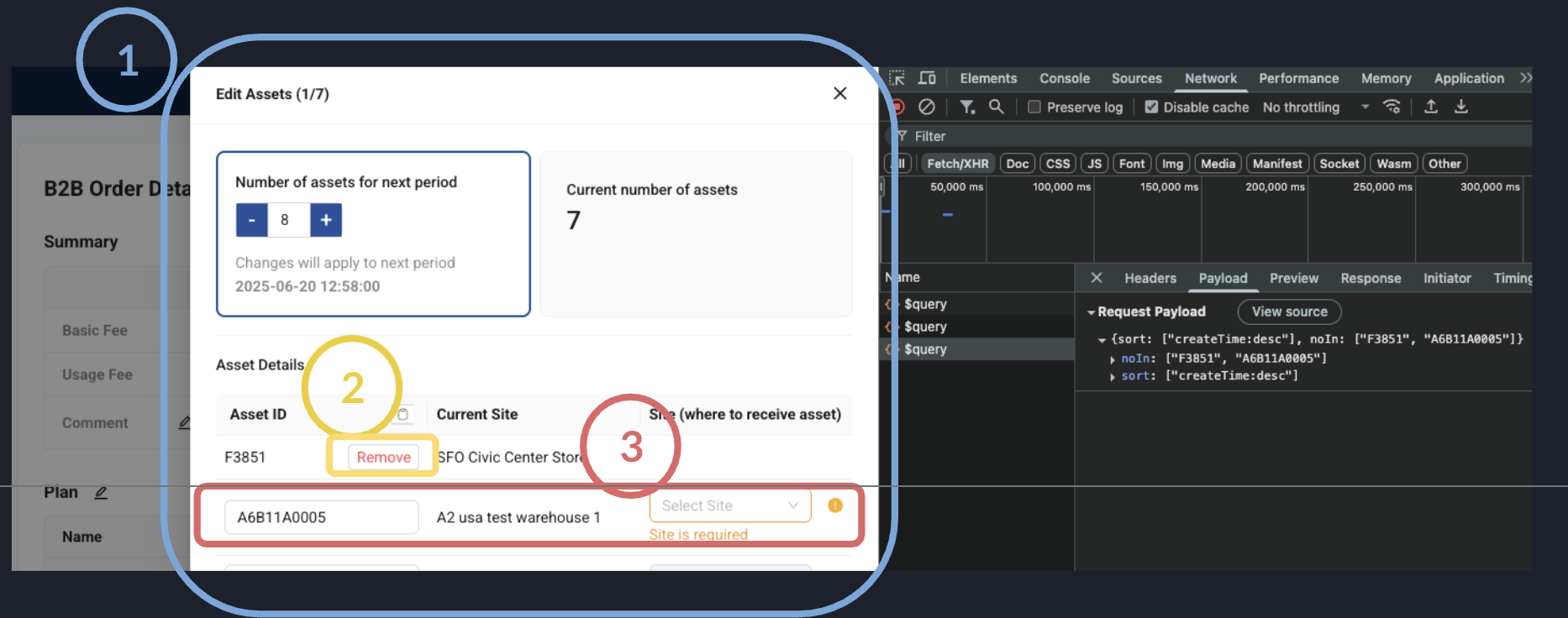Click the 150,000 ms timeline marker

(1169, 186)
